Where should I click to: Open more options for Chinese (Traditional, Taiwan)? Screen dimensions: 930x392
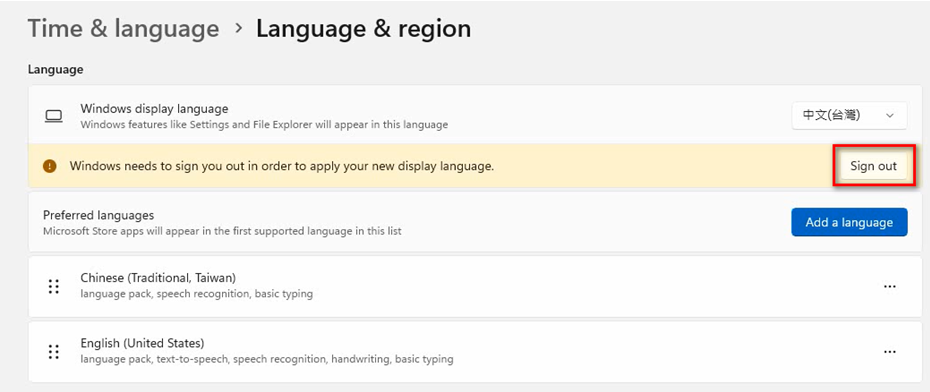pyautogui.click(x=889, y=286)
